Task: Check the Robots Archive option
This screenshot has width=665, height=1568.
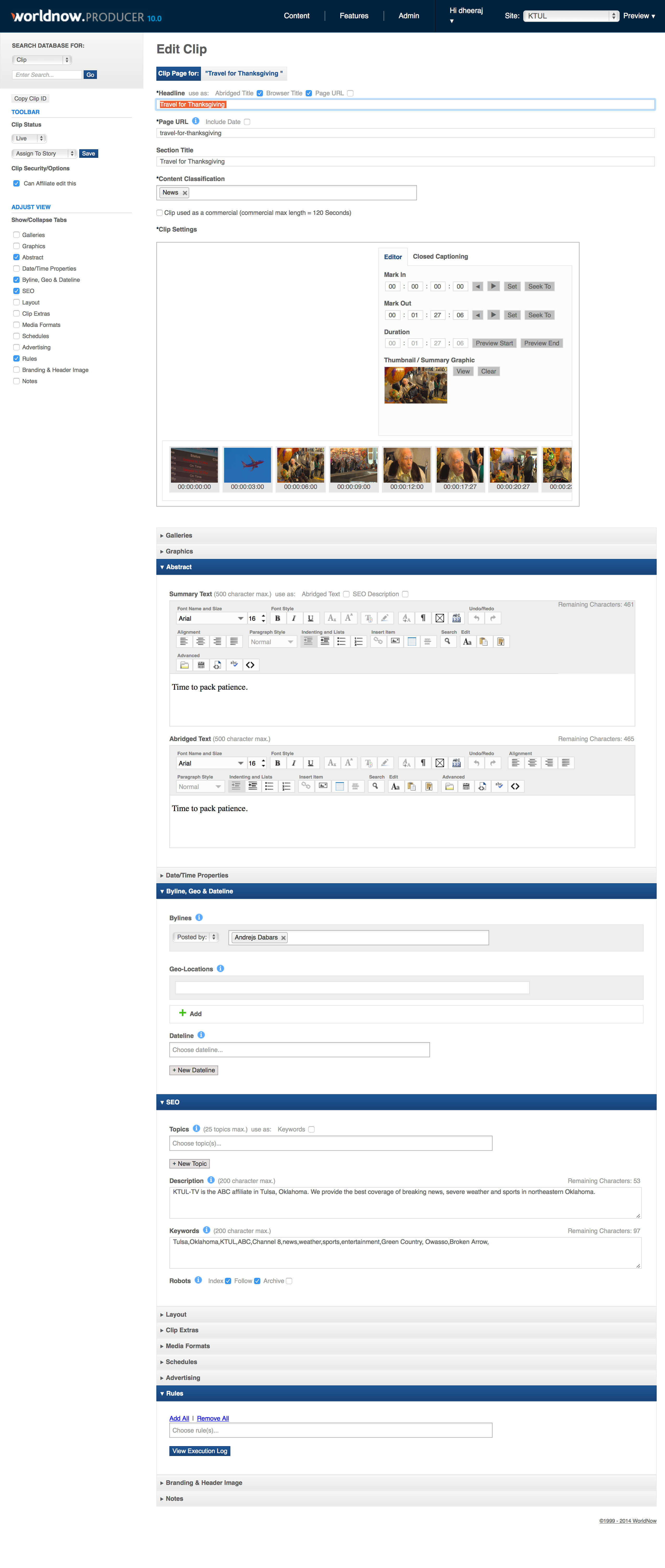Action: [x=289, y=1281]
